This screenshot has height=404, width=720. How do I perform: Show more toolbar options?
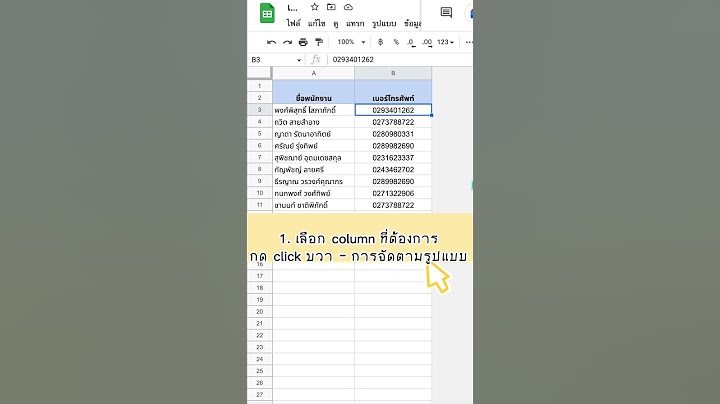tap(468, 42)
